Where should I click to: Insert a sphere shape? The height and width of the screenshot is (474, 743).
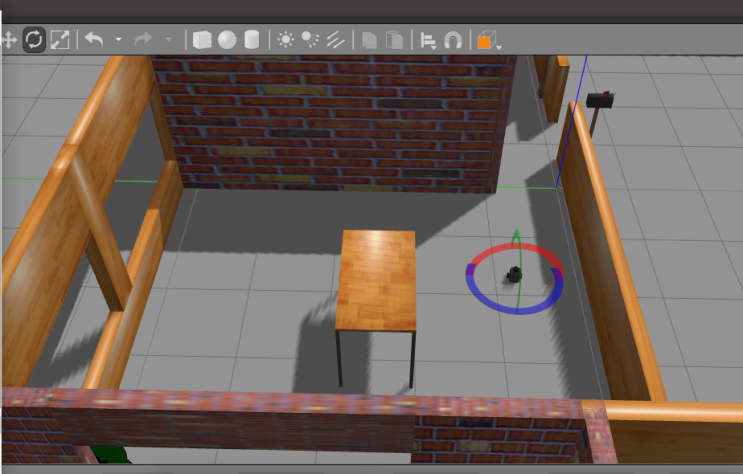pyautogui.click(x=227, y=40)
